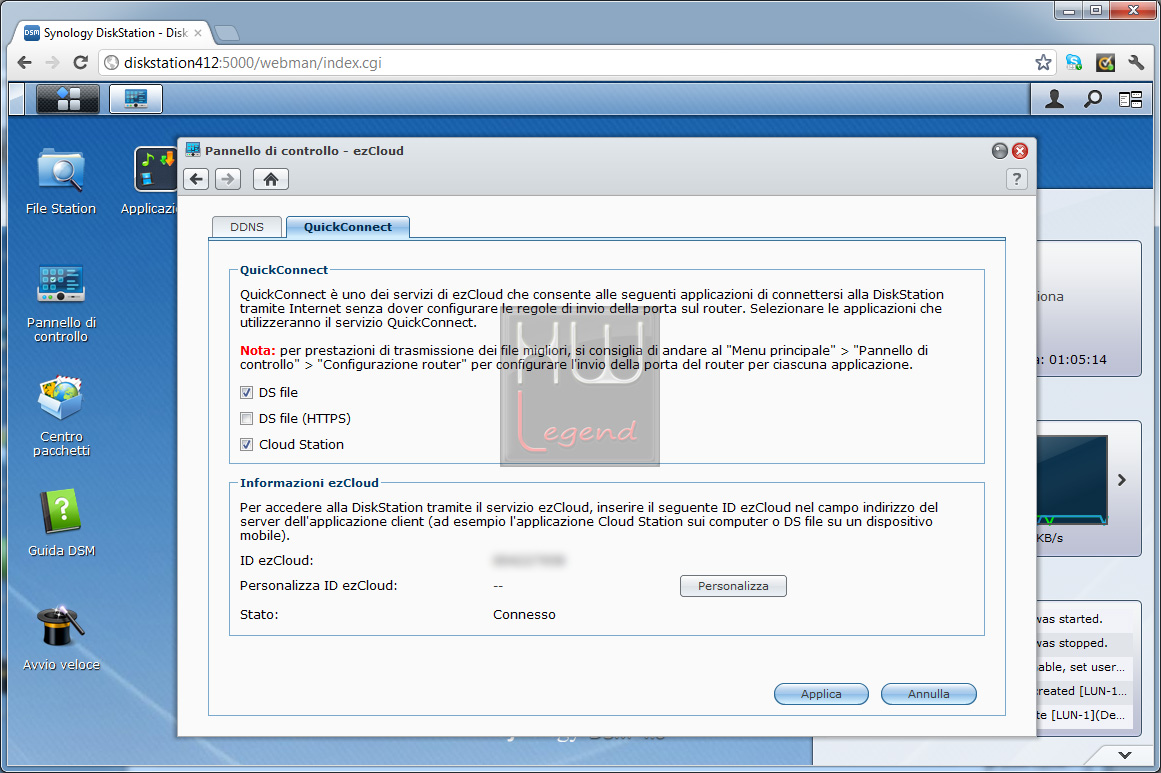Click the resource monitor graph thumbnail
Viewport: 1161px width, 773px height.
click(1072, 480)
